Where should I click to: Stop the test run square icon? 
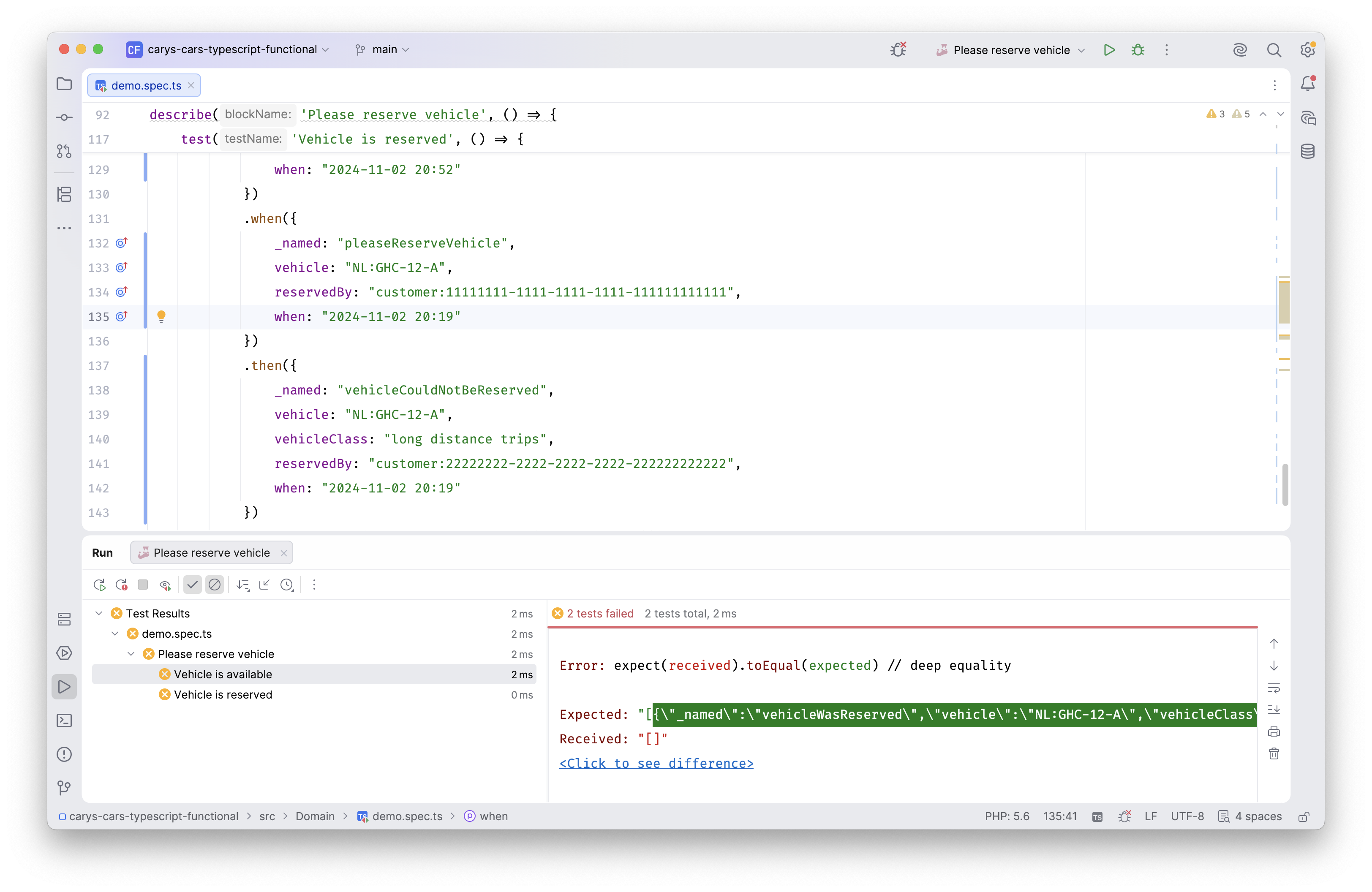tap(142, 585)
